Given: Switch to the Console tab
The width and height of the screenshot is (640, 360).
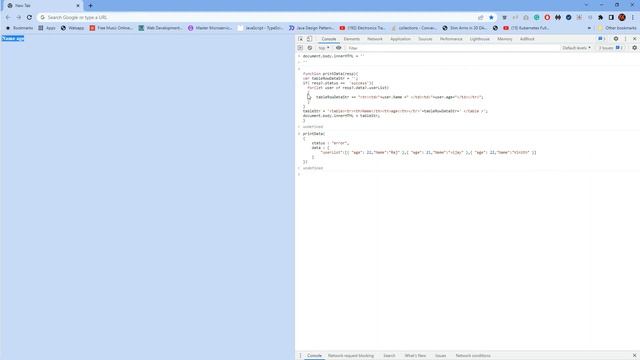Looking at the screenshot, I should [x=329, y=39].
